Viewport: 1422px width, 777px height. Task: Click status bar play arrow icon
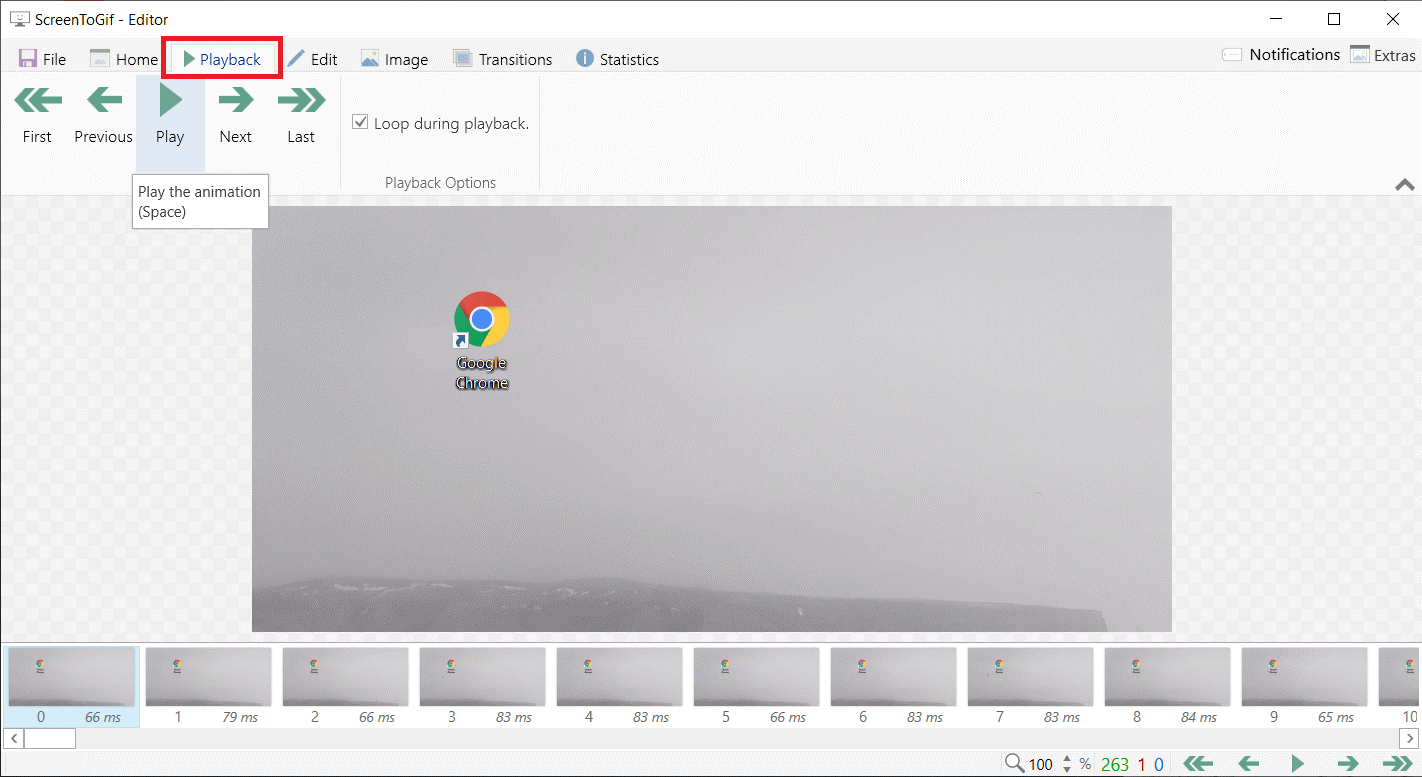click(x=1298, y=764)
